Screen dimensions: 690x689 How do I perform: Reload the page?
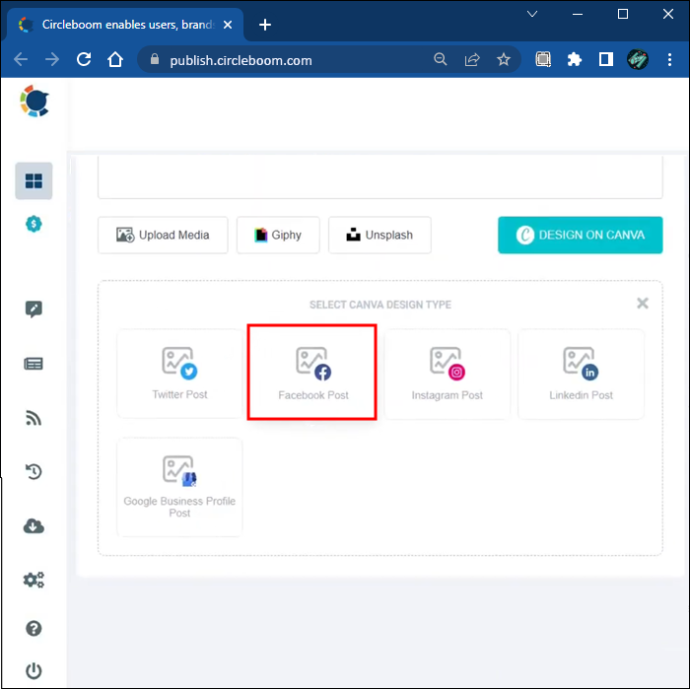pos(84,59)
